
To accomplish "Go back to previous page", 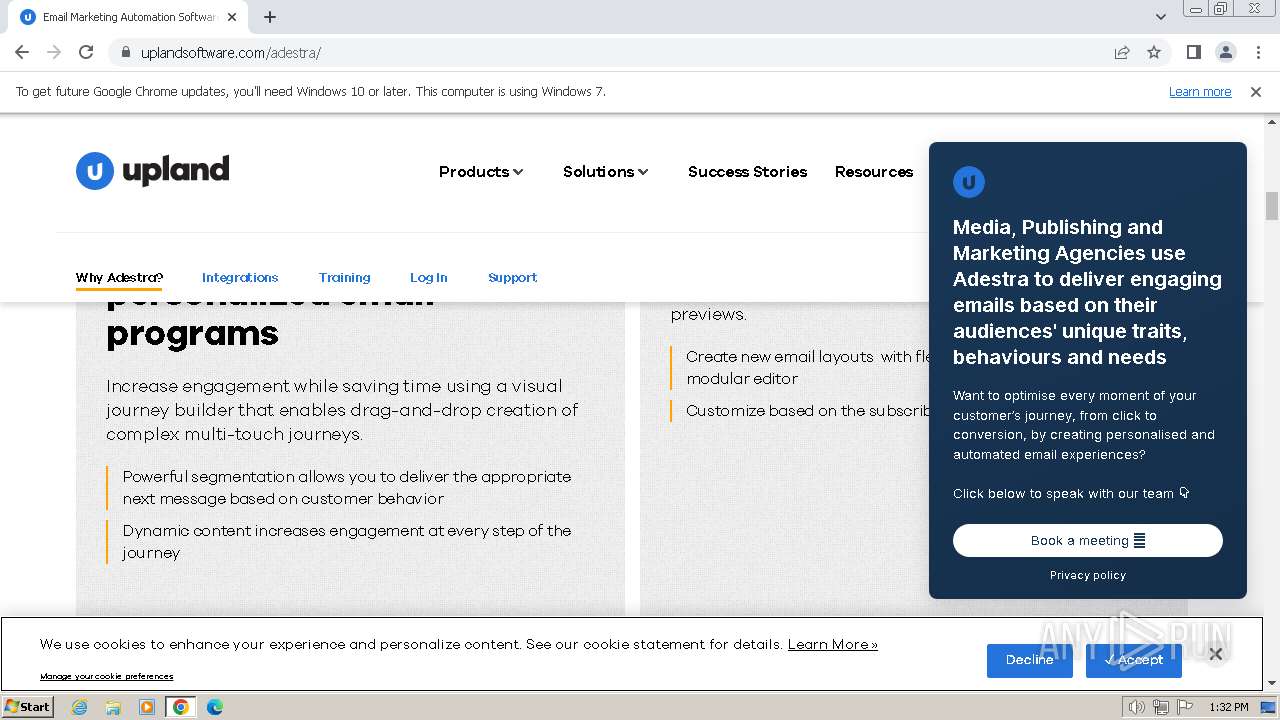I will [22, 52].
